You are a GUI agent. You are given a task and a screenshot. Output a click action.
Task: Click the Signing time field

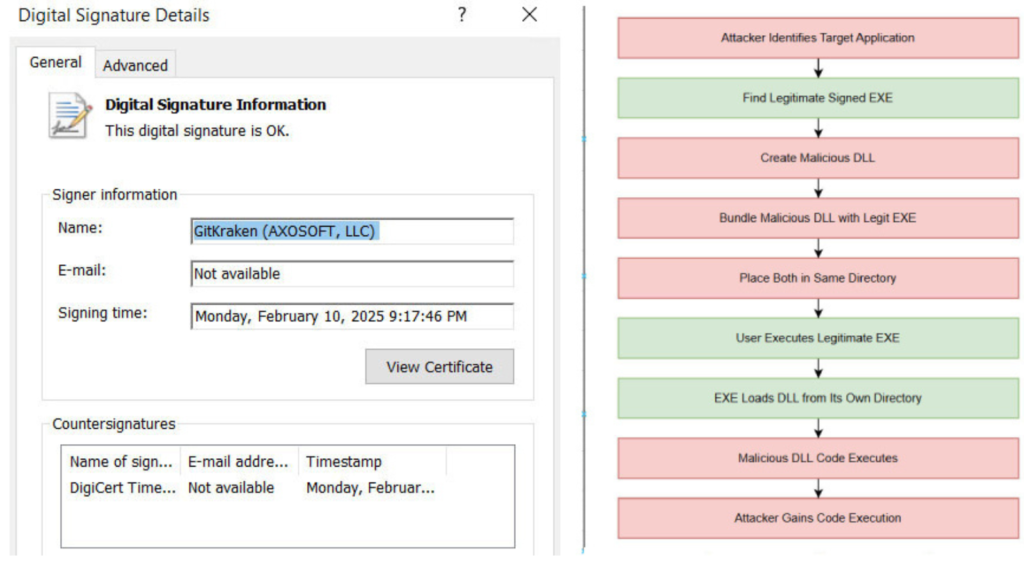(x=352, y=316)
